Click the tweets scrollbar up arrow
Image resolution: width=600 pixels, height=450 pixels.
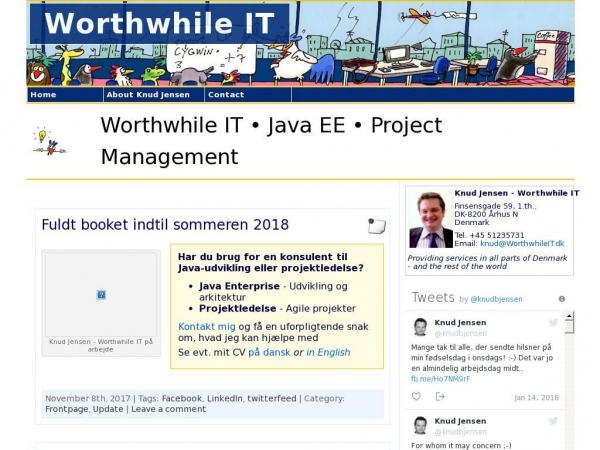coord(569,316)
